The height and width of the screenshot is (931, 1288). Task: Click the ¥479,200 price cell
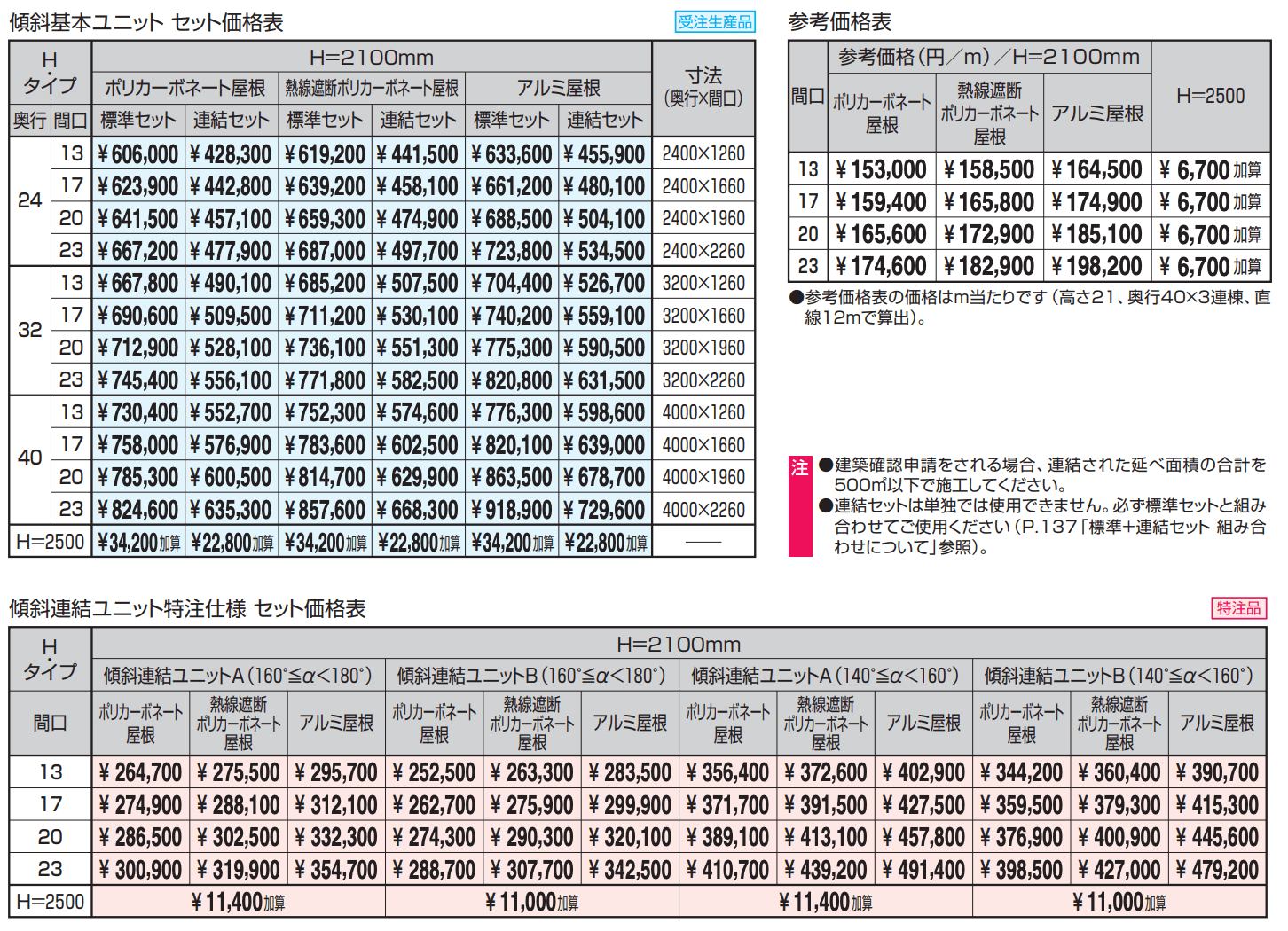(1217, 869)
